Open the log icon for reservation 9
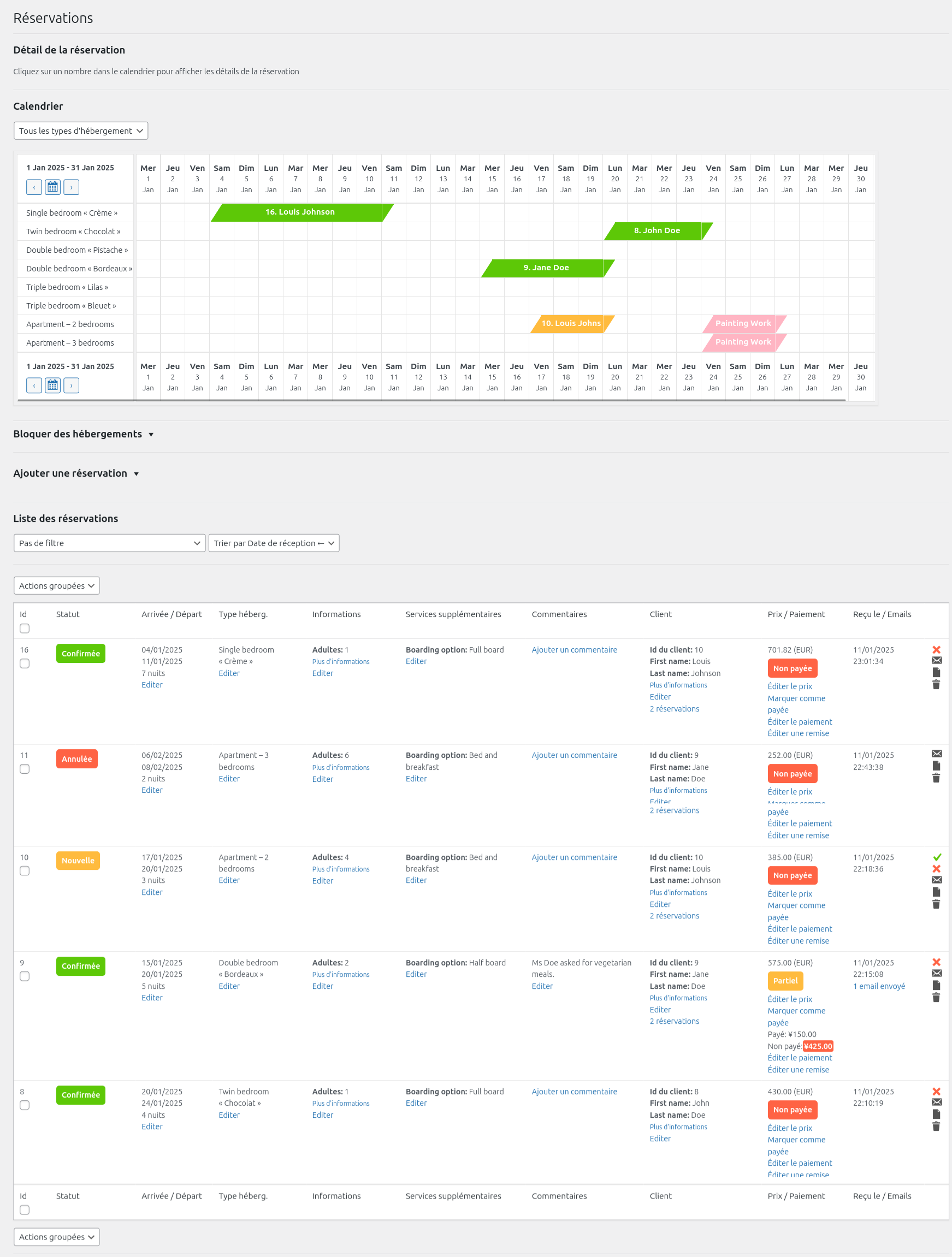This screenshot has width=952, height=1257. click(937, 986)
